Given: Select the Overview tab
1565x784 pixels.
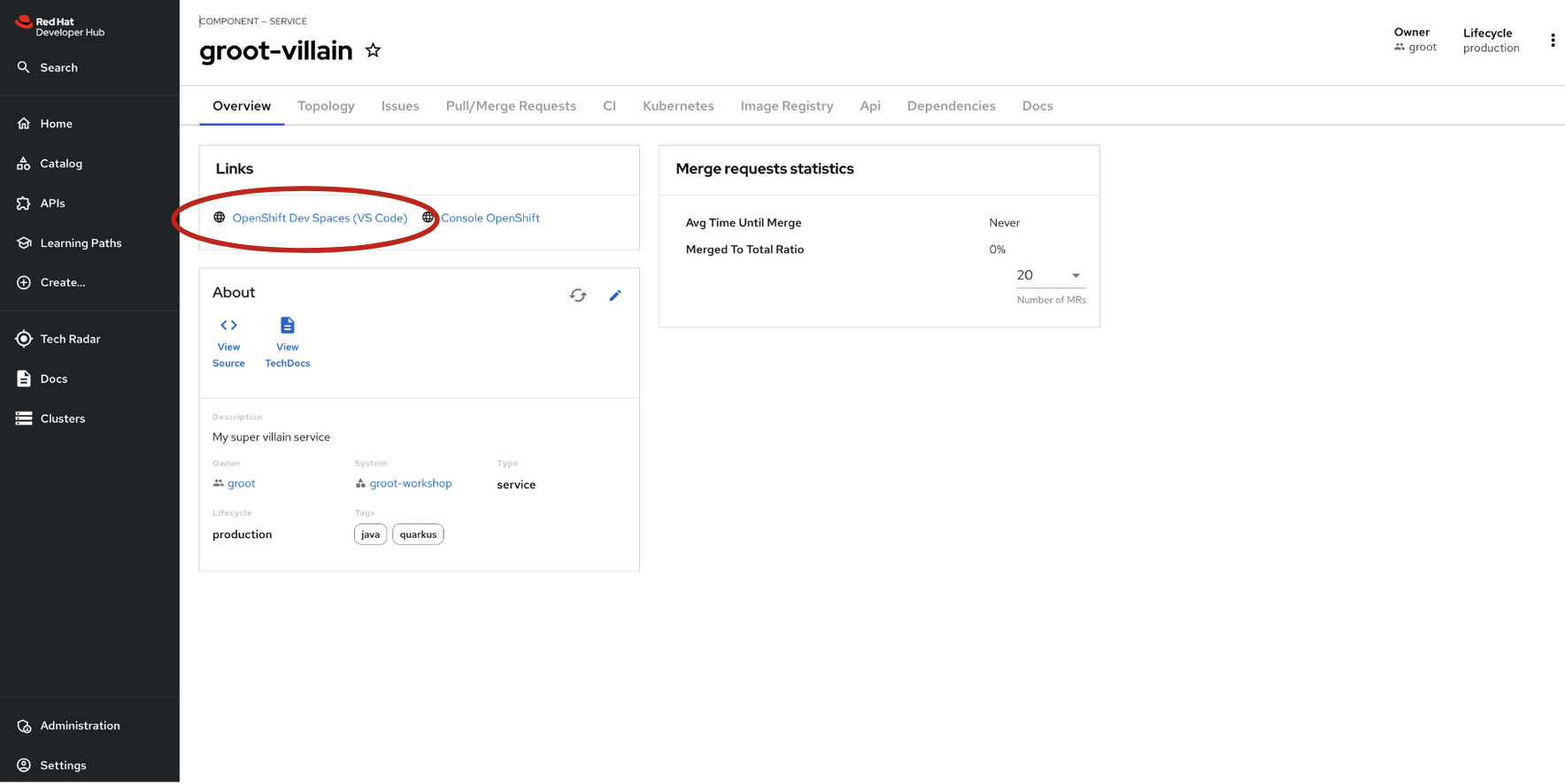Looking at the screenshot, I should pyautogui.click(x=242, y=106).
